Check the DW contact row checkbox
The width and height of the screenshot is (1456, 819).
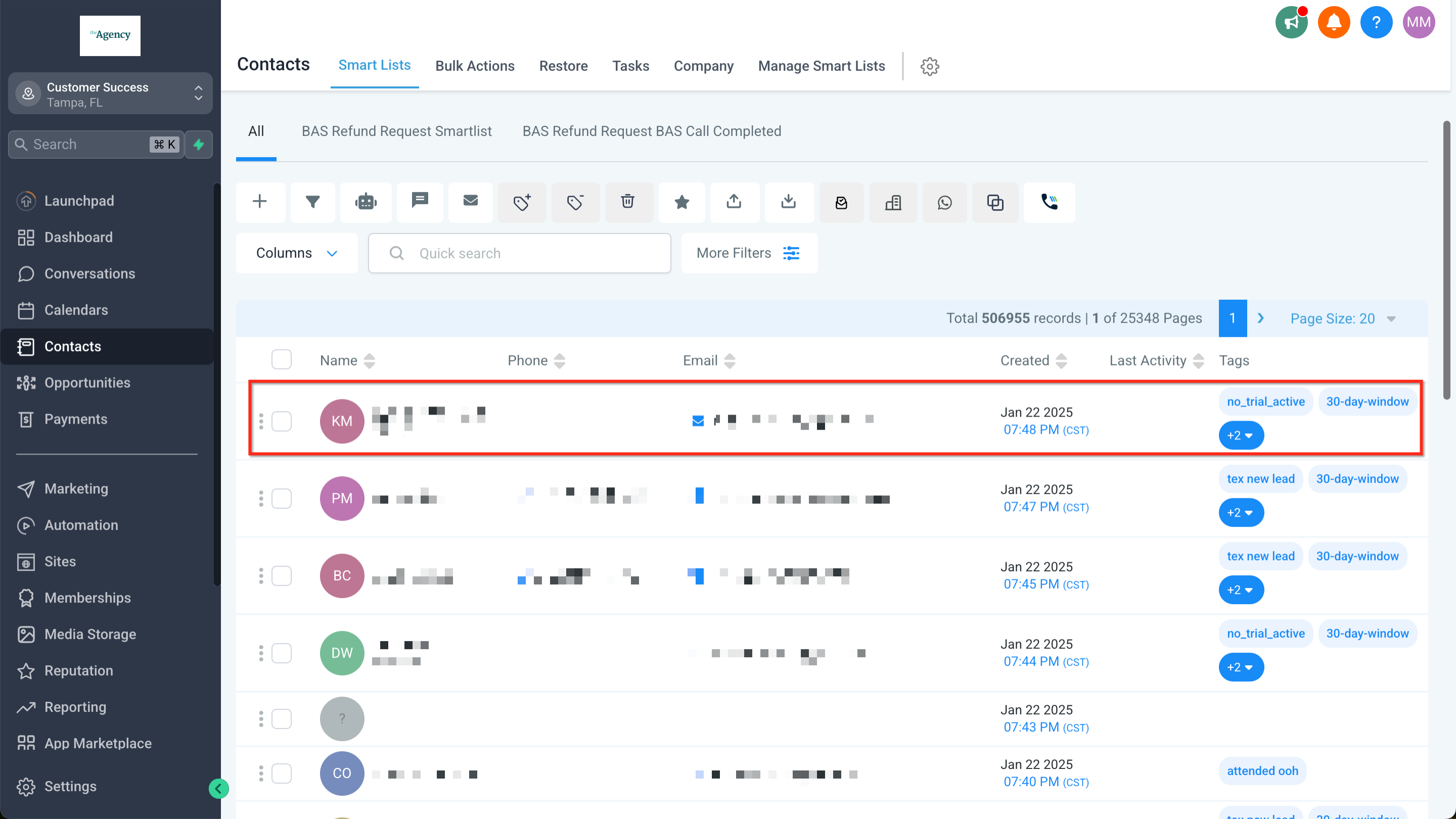(x=281, y=653)
